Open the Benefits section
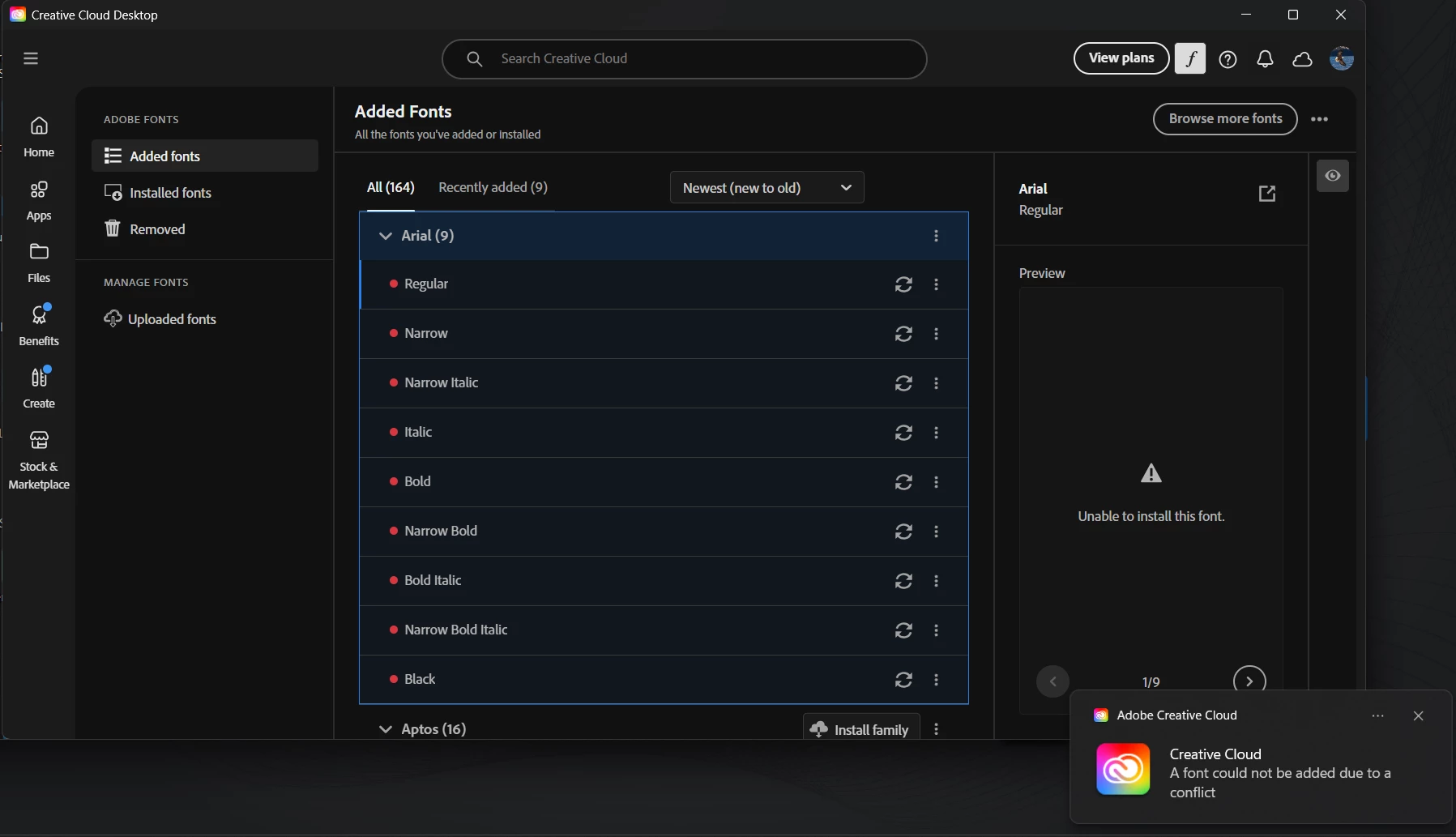This screenshot has width=1456, height=837. pos(39,325)
